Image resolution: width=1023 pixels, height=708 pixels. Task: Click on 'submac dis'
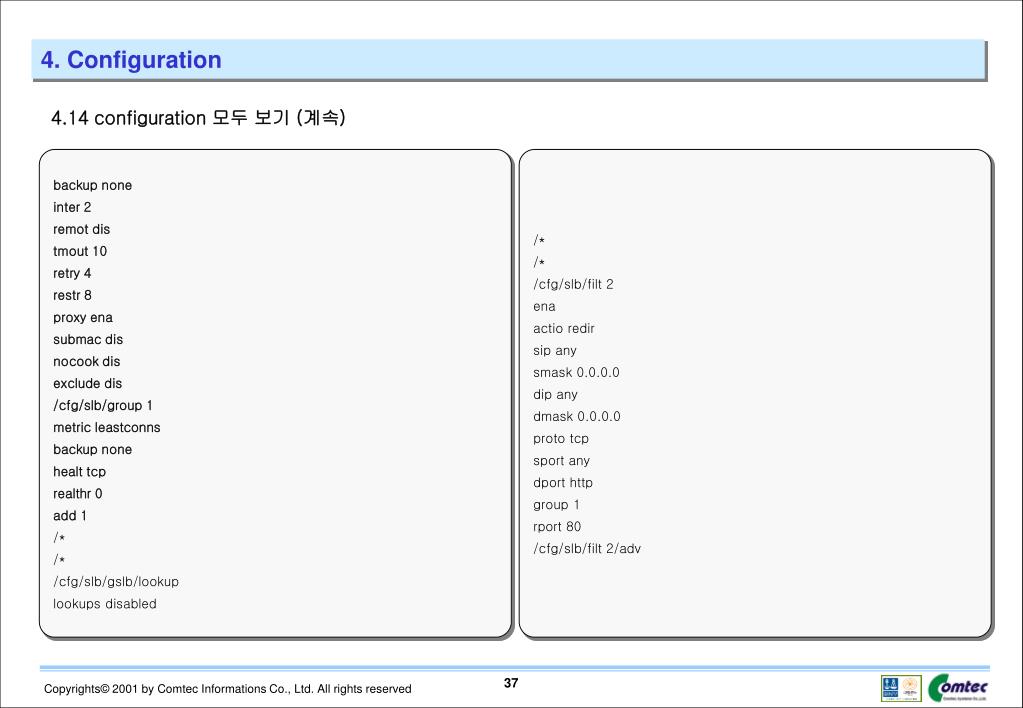(x=88, y=339)
